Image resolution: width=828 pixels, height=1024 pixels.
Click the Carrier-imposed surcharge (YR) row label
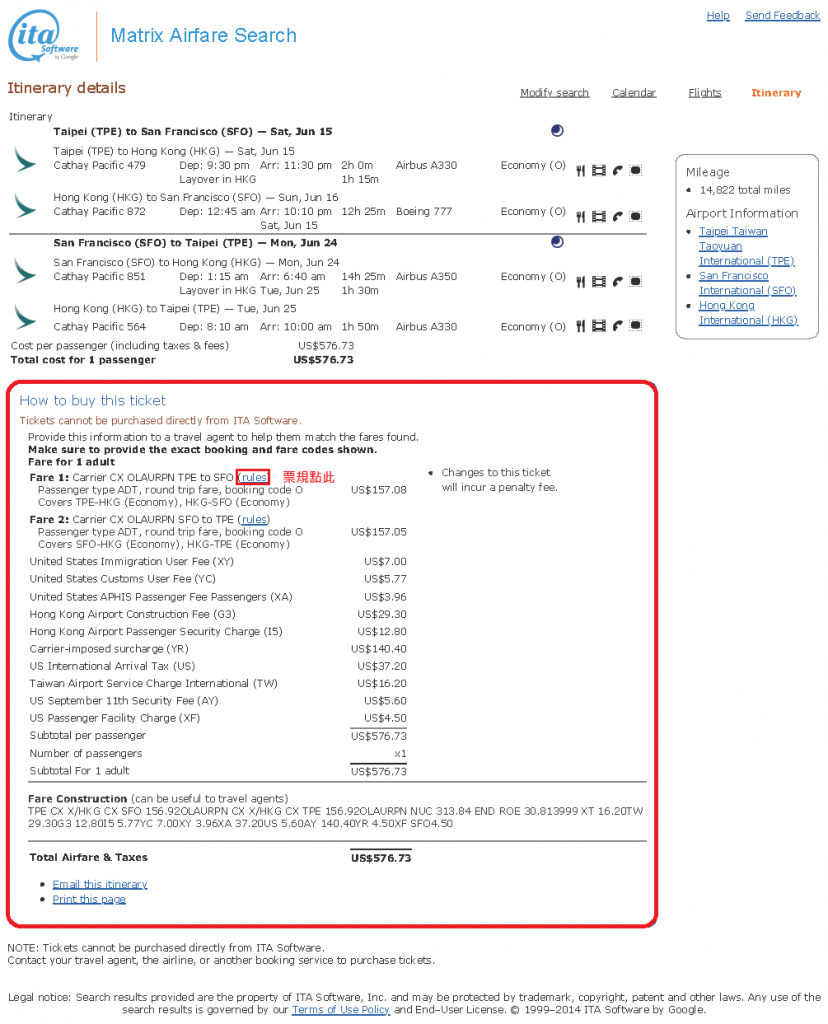tap(109, 648)
